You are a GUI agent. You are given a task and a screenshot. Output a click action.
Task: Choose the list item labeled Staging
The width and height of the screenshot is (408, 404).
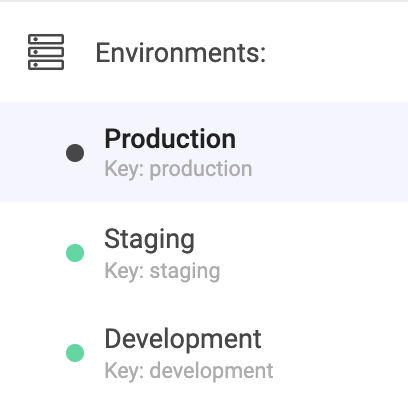click(204, 253)
